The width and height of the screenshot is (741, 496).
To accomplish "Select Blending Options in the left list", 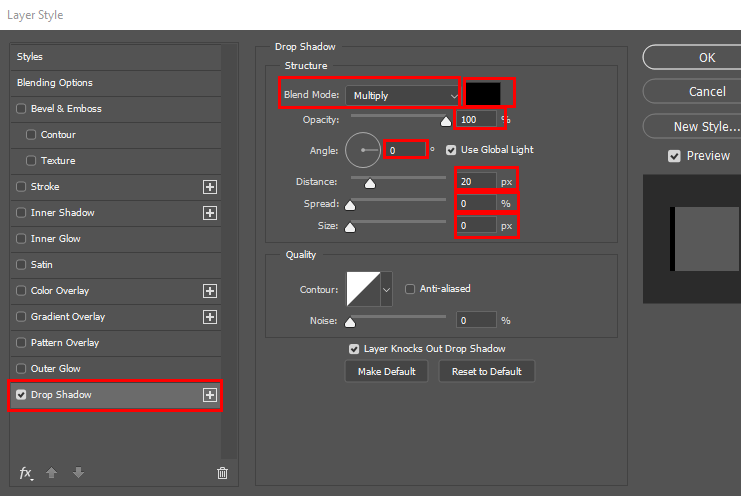I will [x=55, y=83].
